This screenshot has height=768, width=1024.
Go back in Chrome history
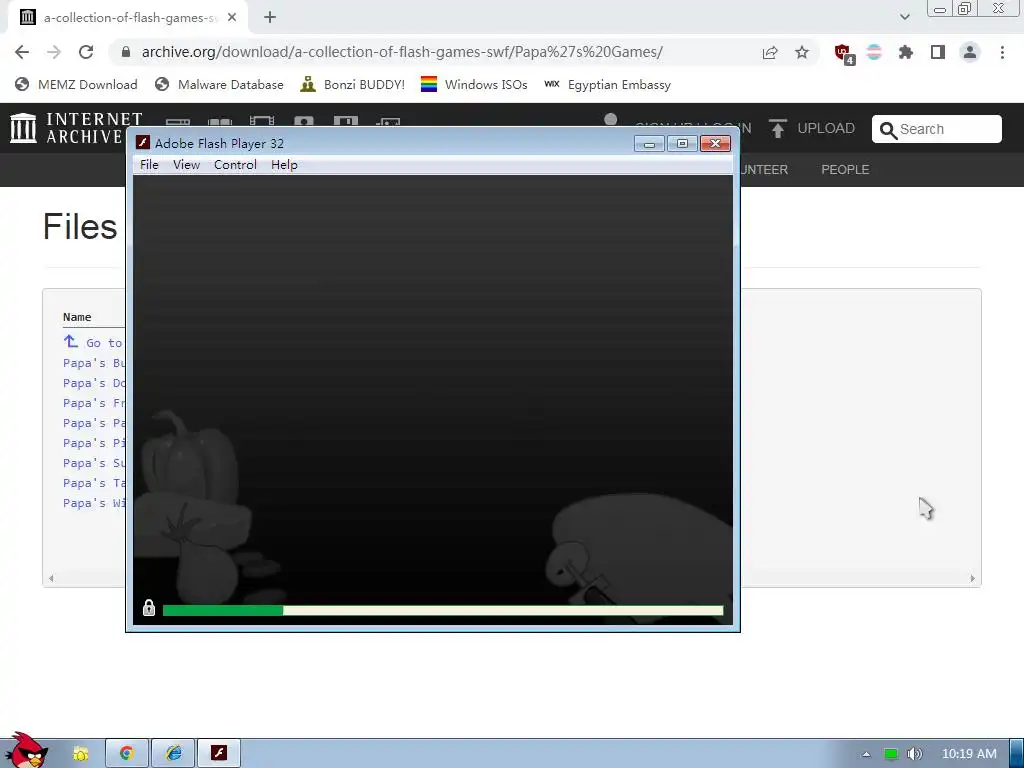point(22,52)
